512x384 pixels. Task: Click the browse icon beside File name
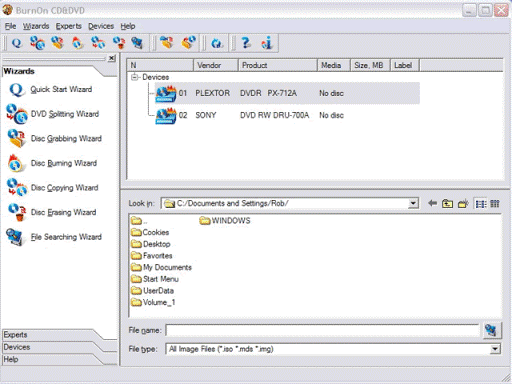coord(491,330)
